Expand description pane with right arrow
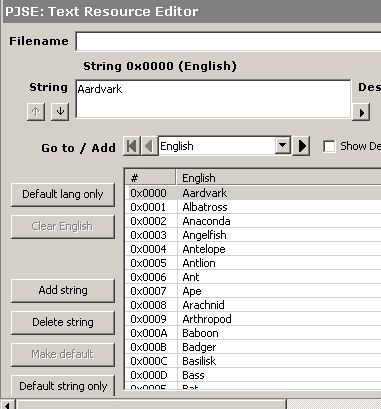This screenshot has width=381, height=409. [361, 113]
